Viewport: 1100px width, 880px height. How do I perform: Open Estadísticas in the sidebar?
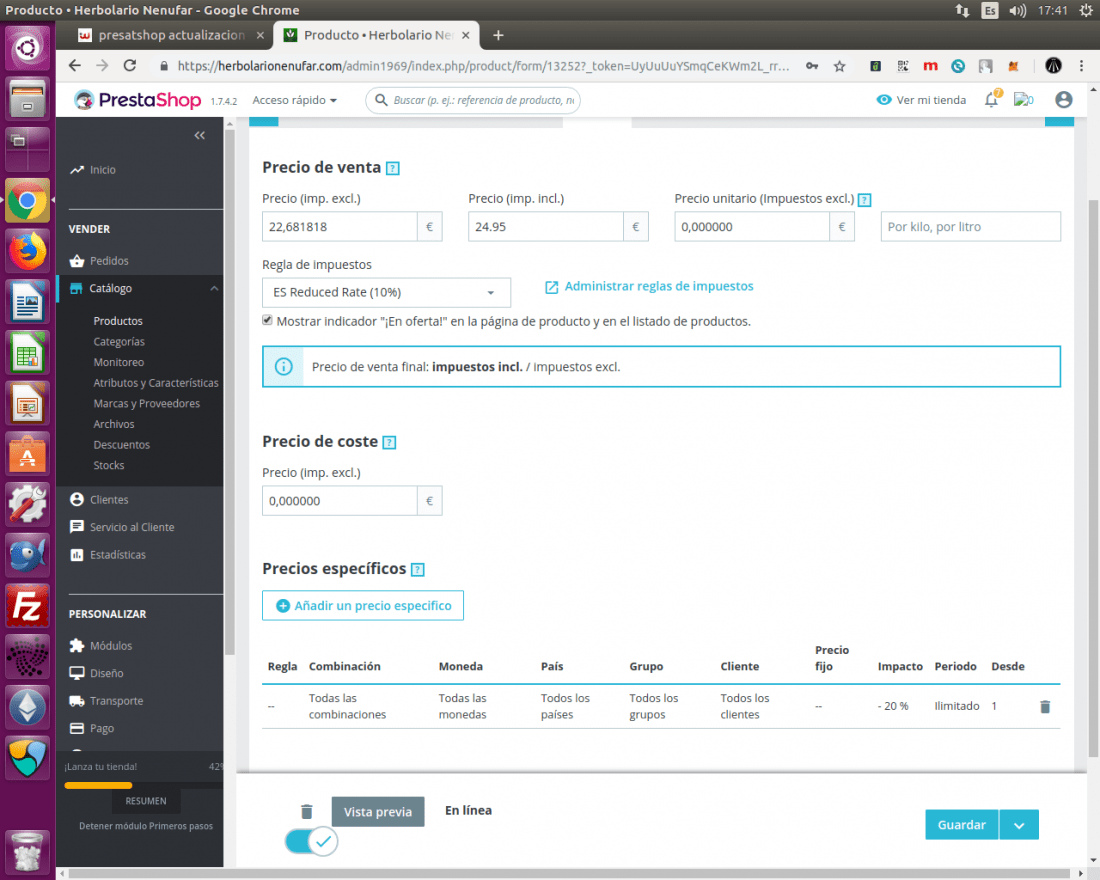click(117, 555)
